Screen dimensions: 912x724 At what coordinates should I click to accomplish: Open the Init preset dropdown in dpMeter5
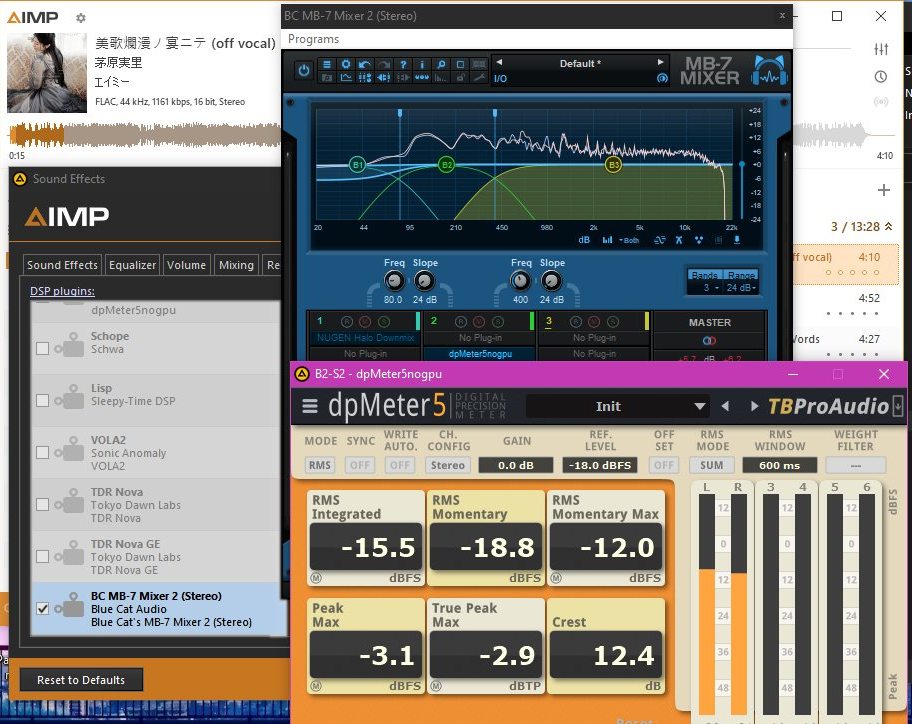click(x=618, y=406)
